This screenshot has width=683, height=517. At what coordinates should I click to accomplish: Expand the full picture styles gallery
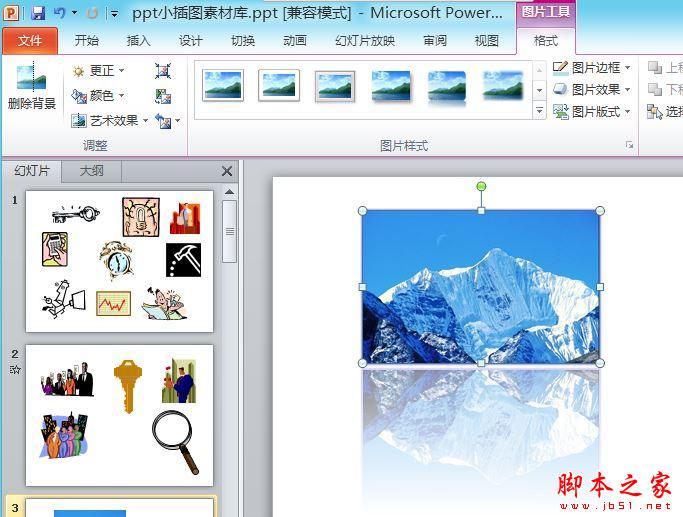point(539,111)
